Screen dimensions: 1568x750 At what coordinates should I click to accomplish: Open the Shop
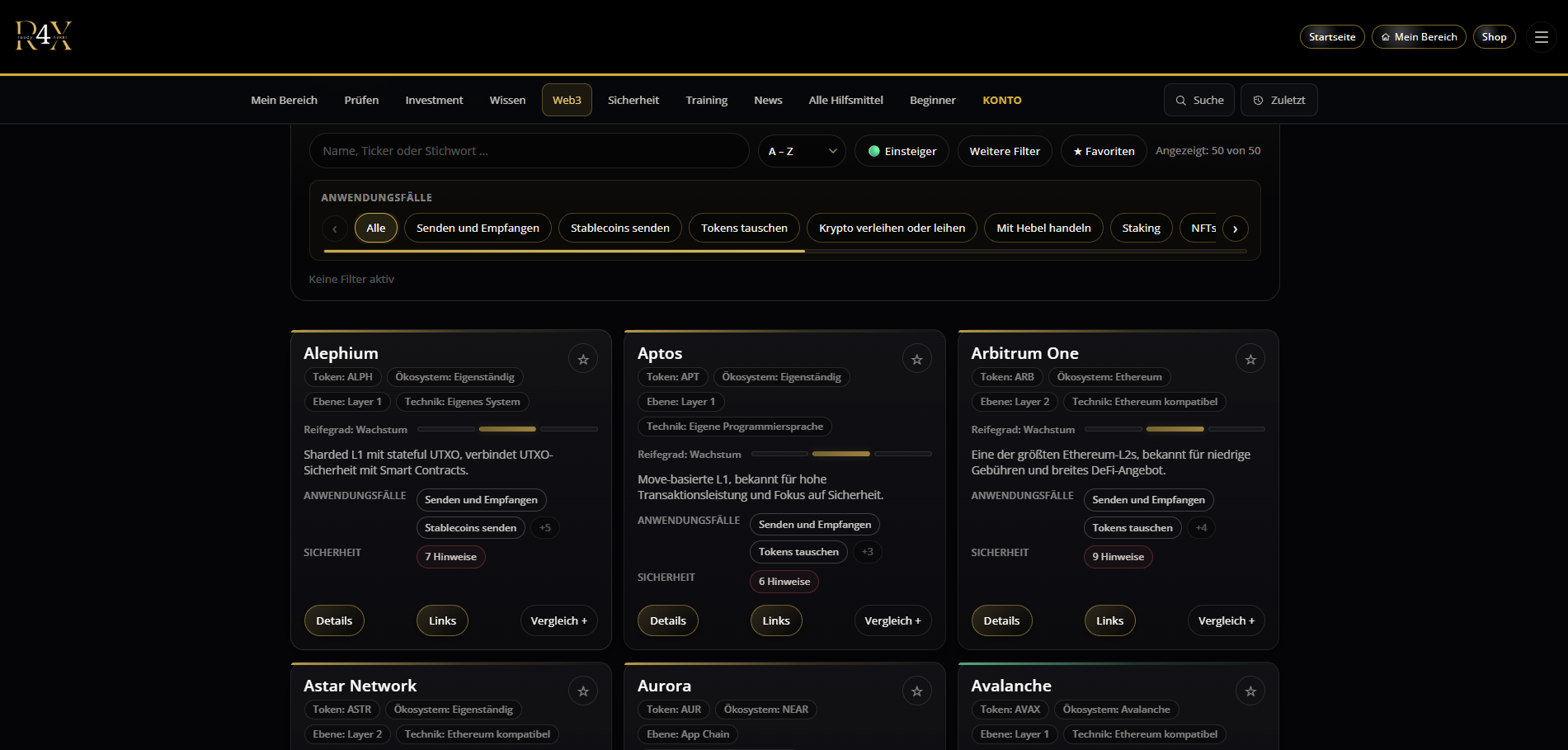click(1494, 37)
